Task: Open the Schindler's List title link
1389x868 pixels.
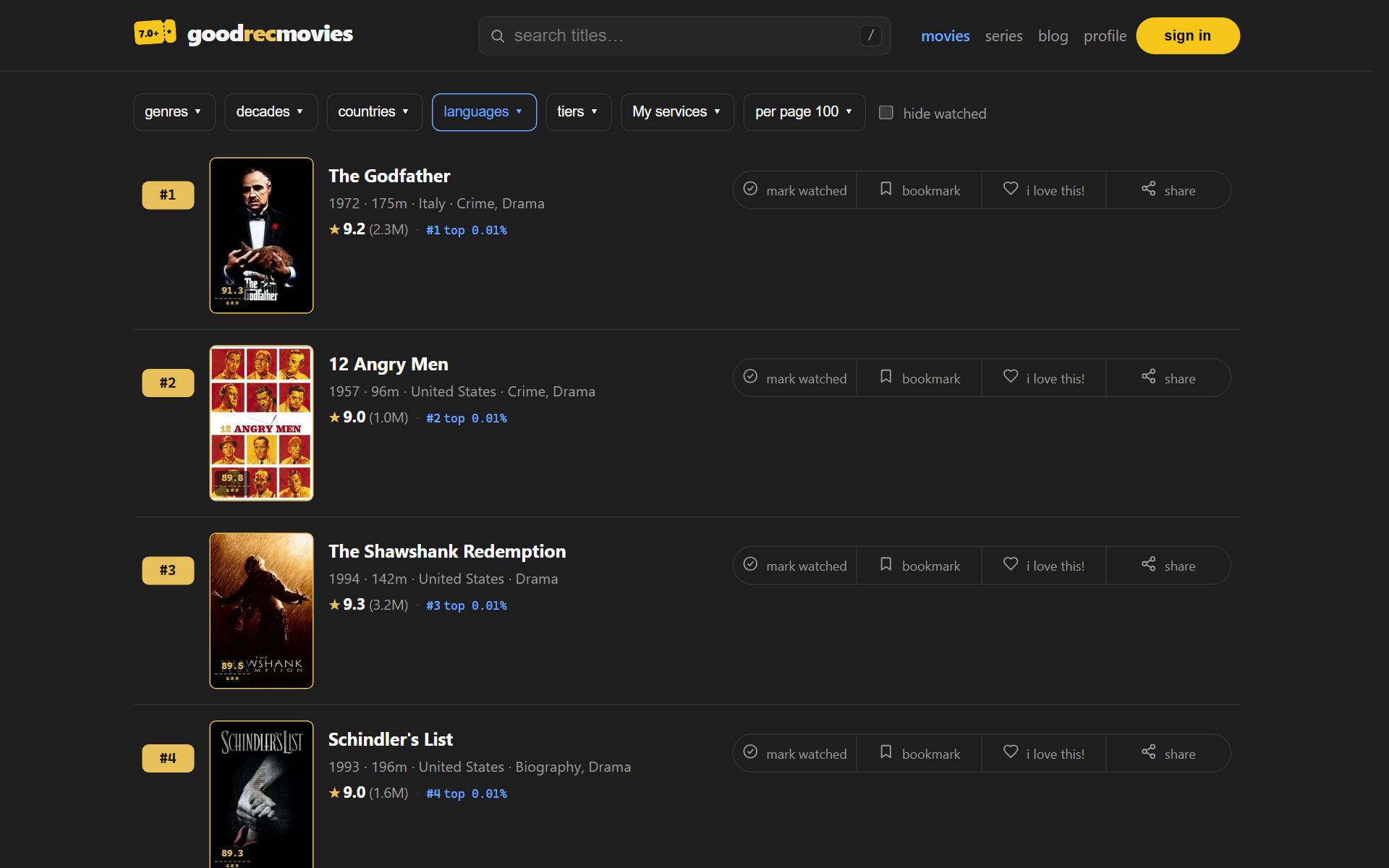Action: 391,739
